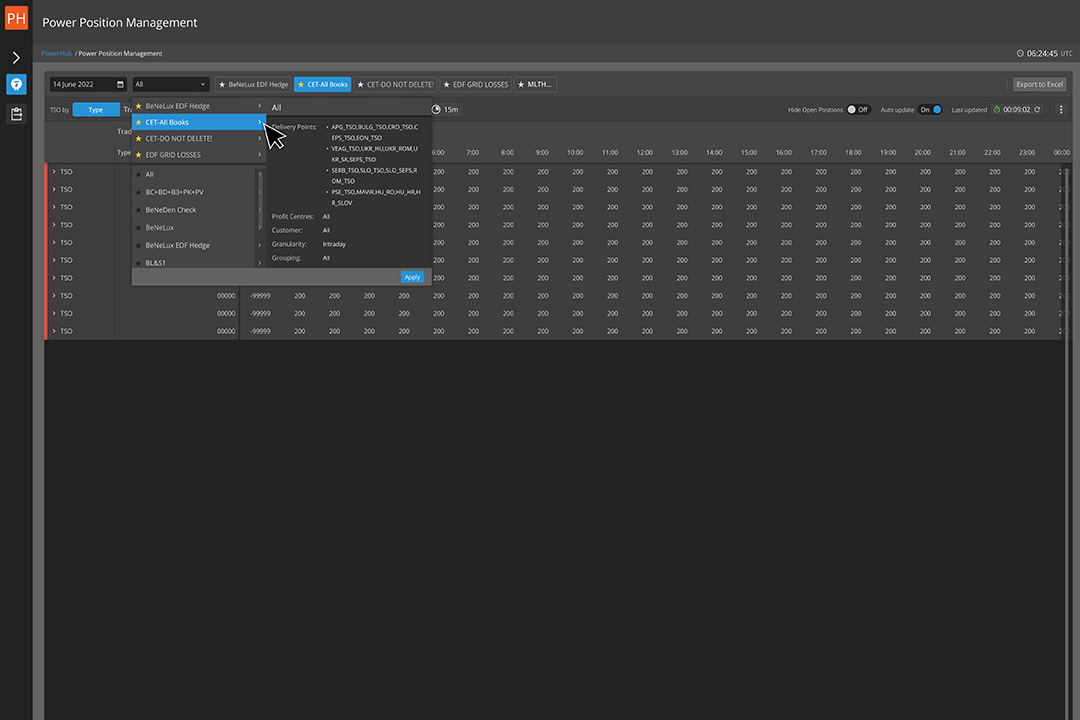Open the calendar picker in the date field
This screenshot has width=1080, height=720.
tap(121, 85)
